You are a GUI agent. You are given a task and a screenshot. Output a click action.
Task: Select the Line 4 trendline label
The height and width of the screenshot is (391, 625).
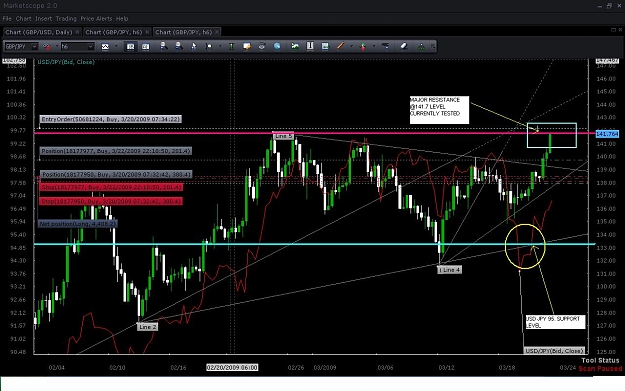tap(449, 270)
